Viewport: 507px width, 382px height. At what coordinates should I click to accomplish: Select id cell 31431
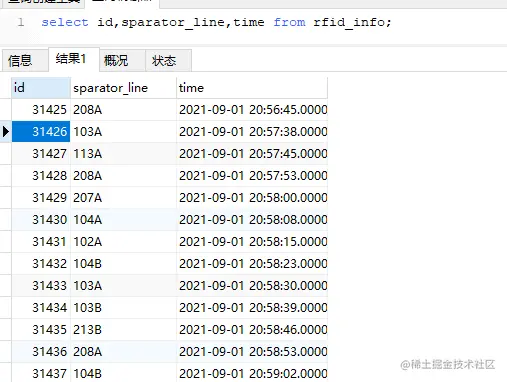coord(41,242)
